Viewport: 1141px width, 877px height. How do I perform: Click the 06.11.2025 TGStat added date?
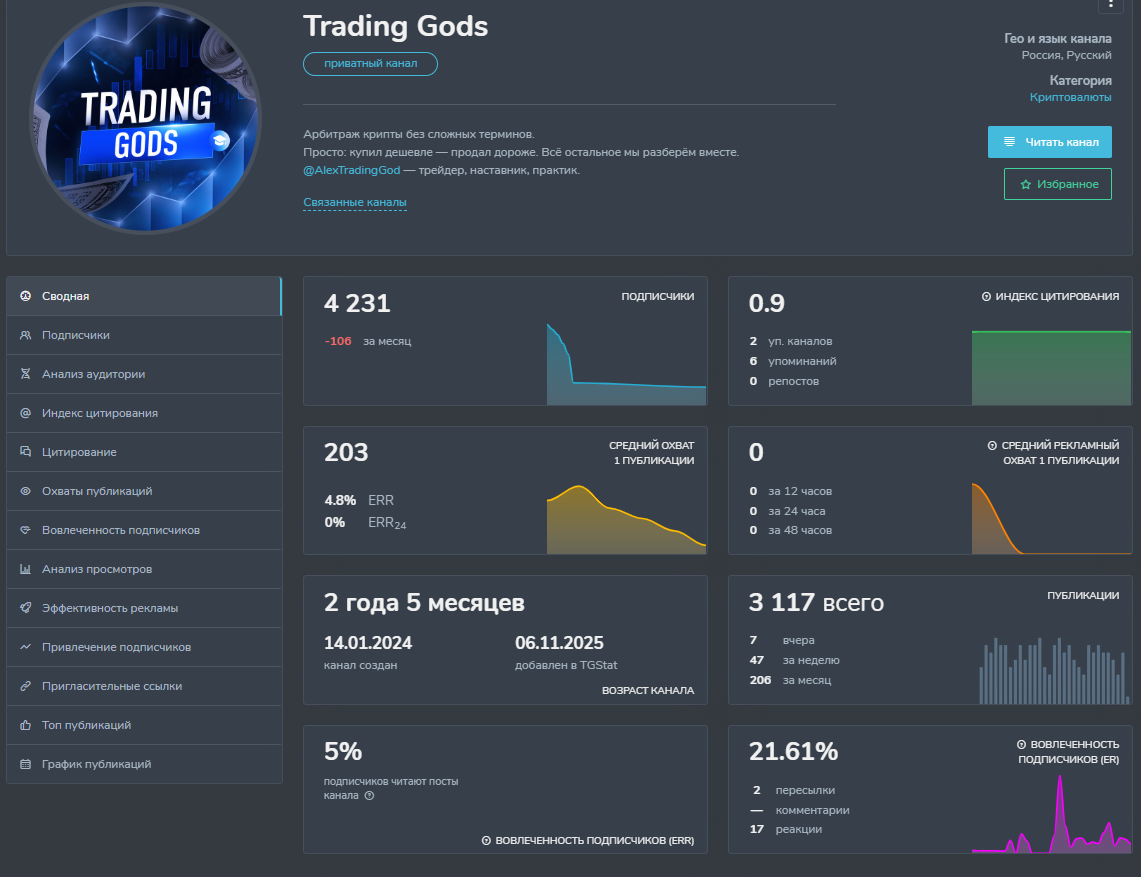pyautogui.click(x=560, y=643)
